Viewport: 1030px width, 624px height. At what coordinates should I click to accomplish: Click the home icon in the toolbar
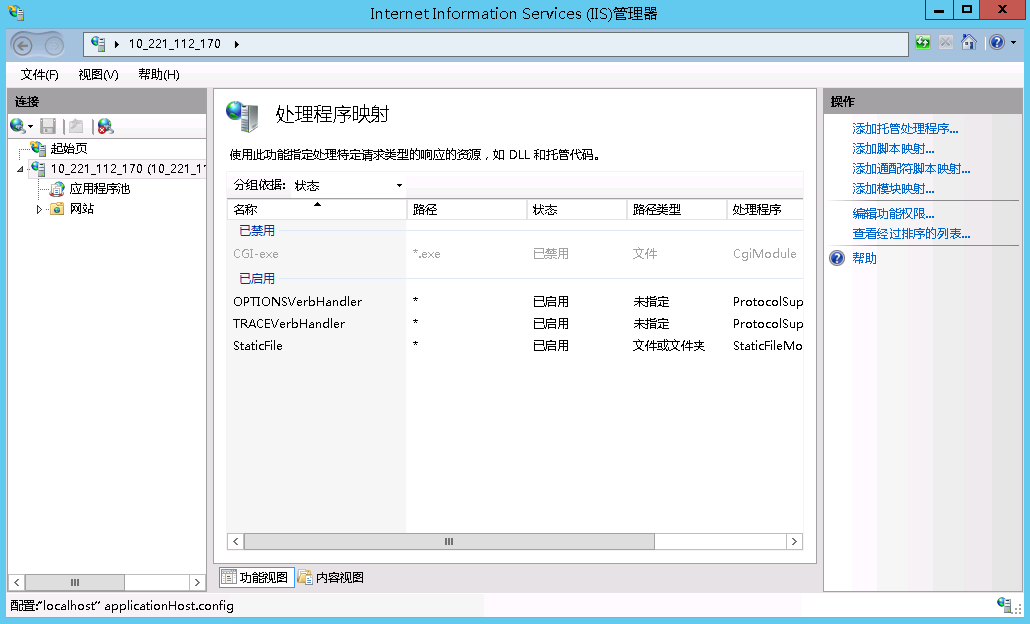tap(968, 43)
